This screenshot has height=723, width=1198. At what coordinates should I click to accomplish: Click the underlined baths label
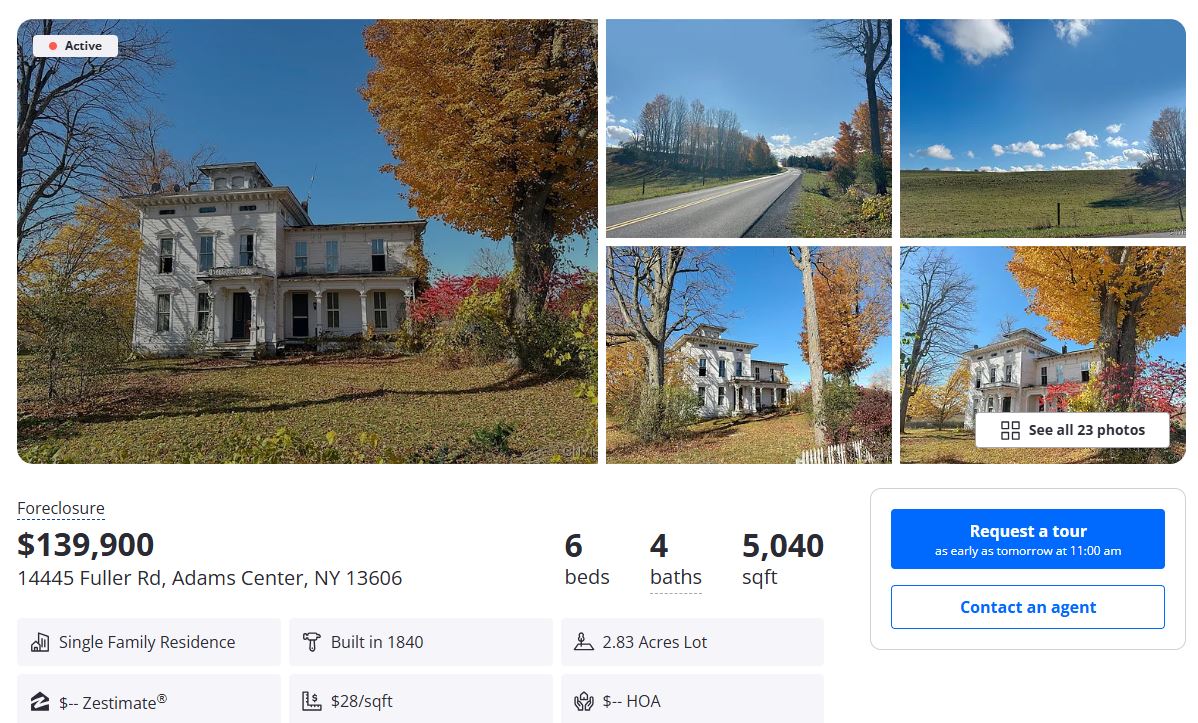point(675,578)
